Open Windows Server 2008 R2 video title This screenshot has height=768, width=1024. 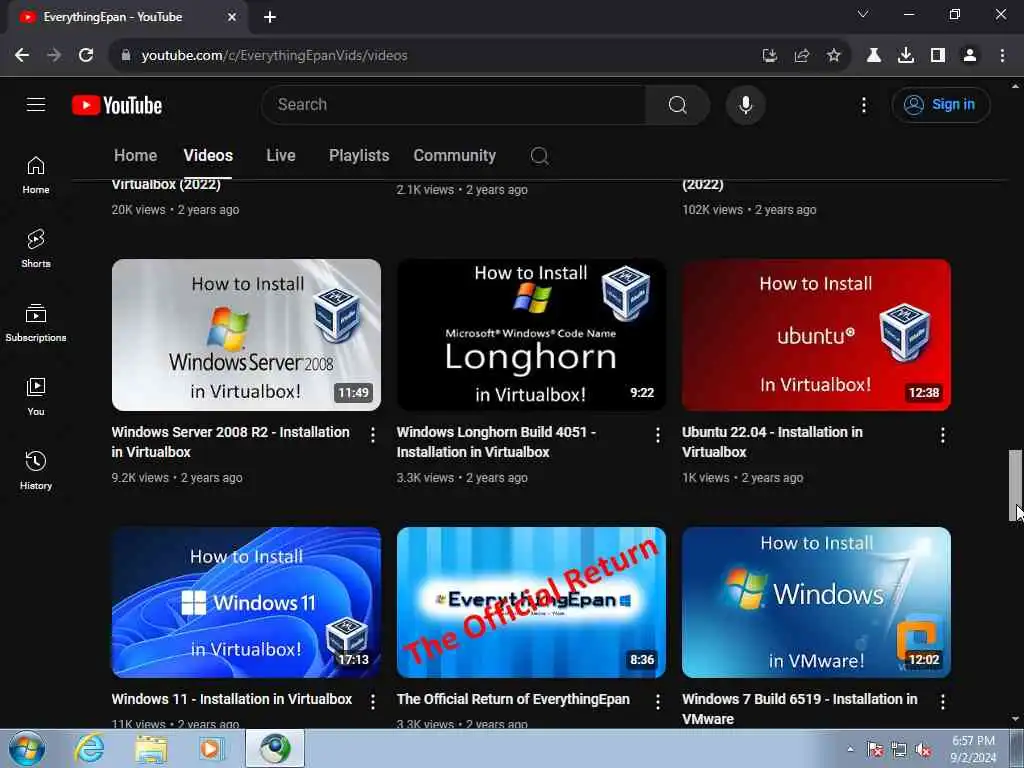point(231,442)
